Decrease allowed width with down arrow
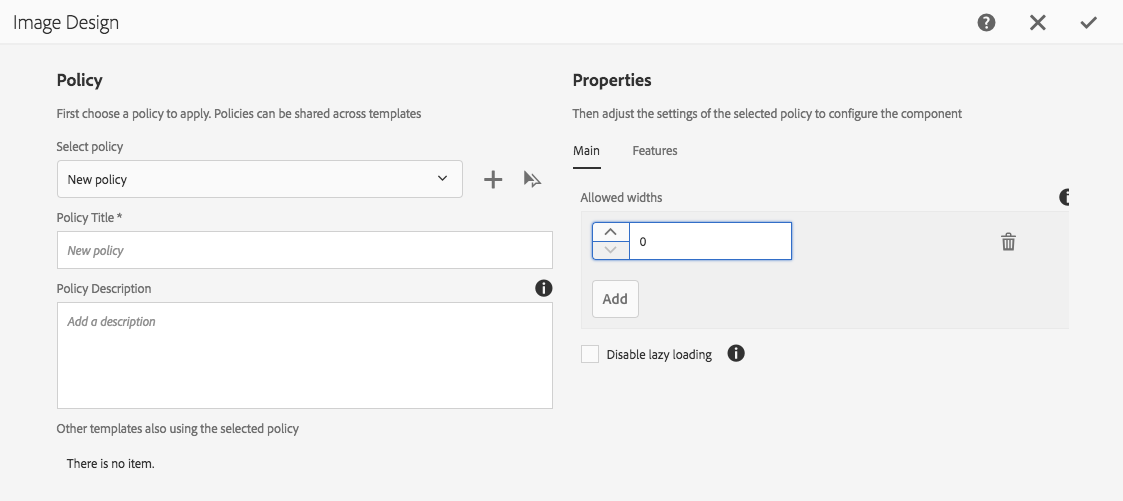 click(611, 250)
